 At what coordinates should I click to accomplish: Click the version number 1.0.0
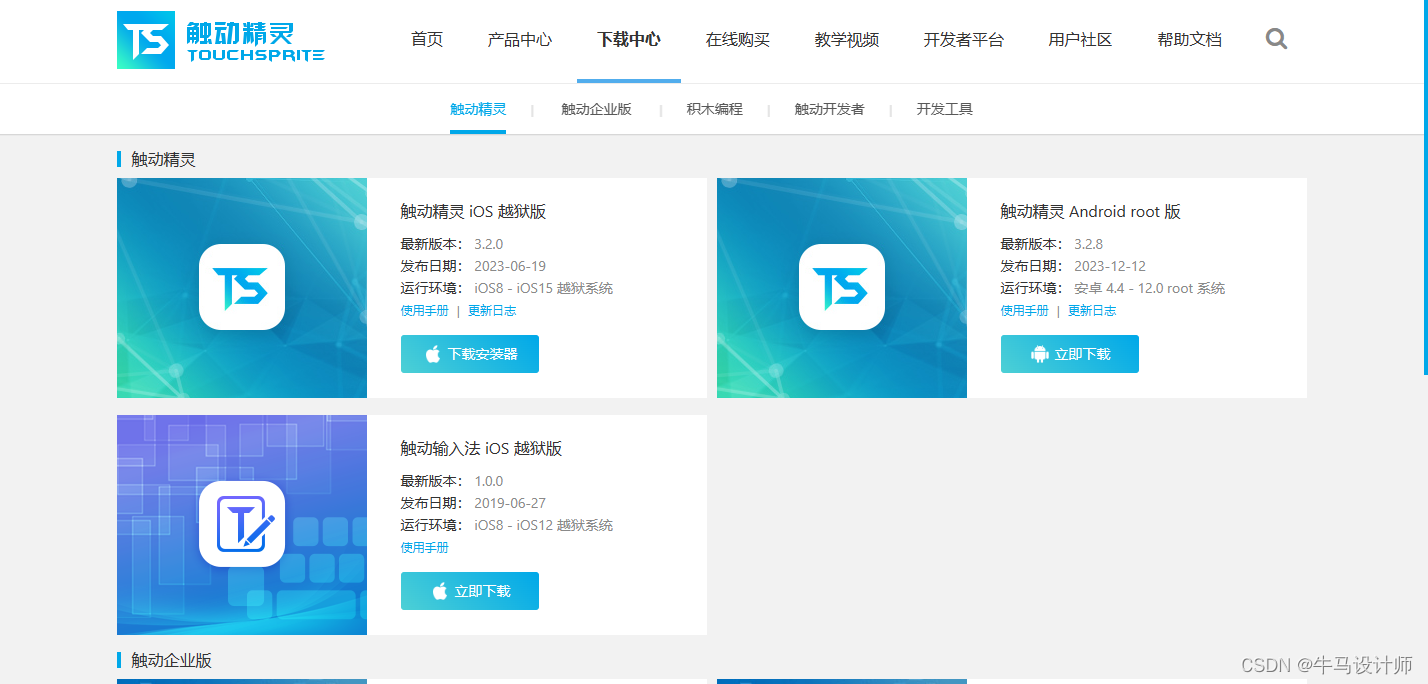point(489,481)
